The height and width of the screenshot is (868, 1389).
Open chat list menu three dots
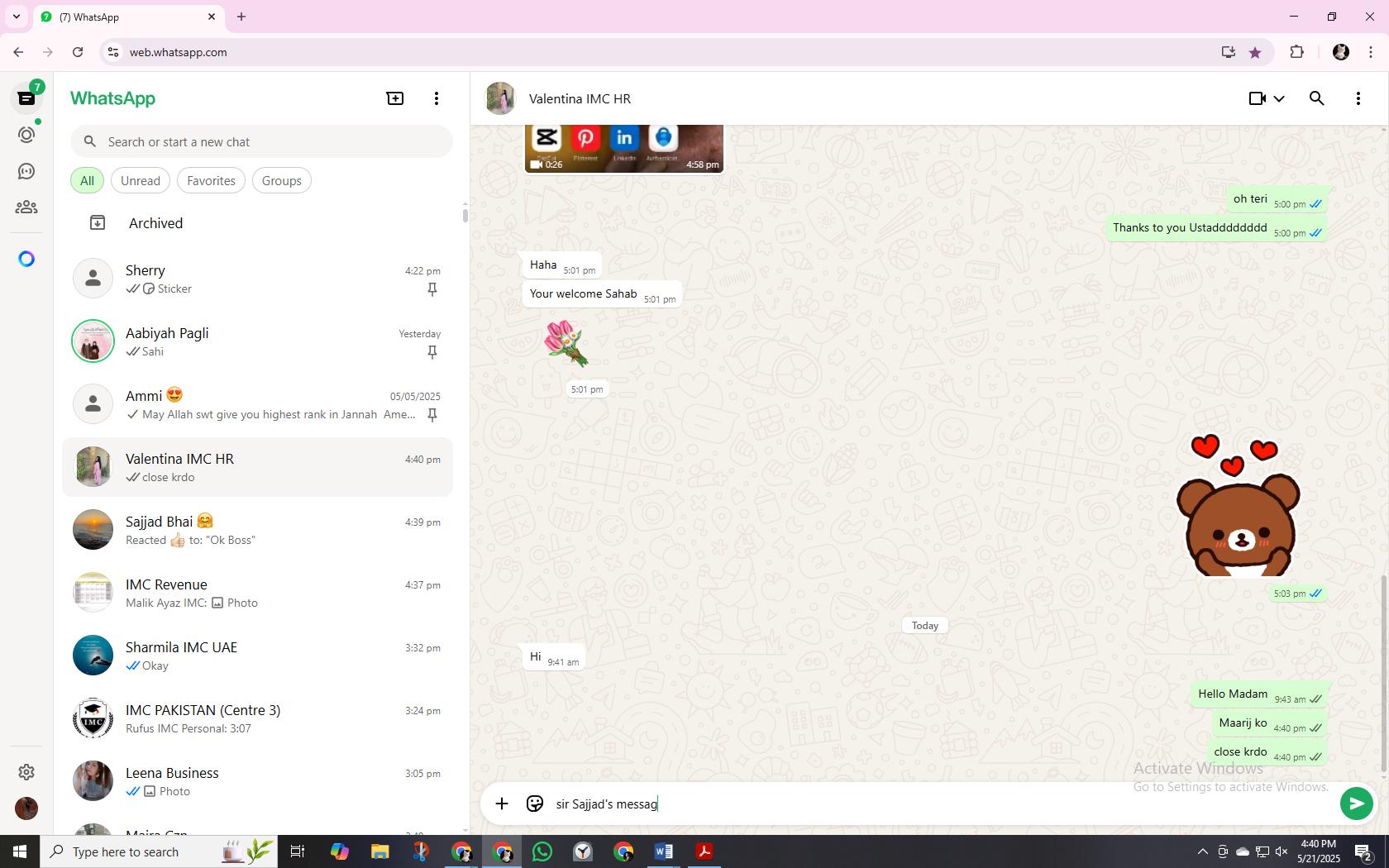pyautogui.click(x=437, y=98)
